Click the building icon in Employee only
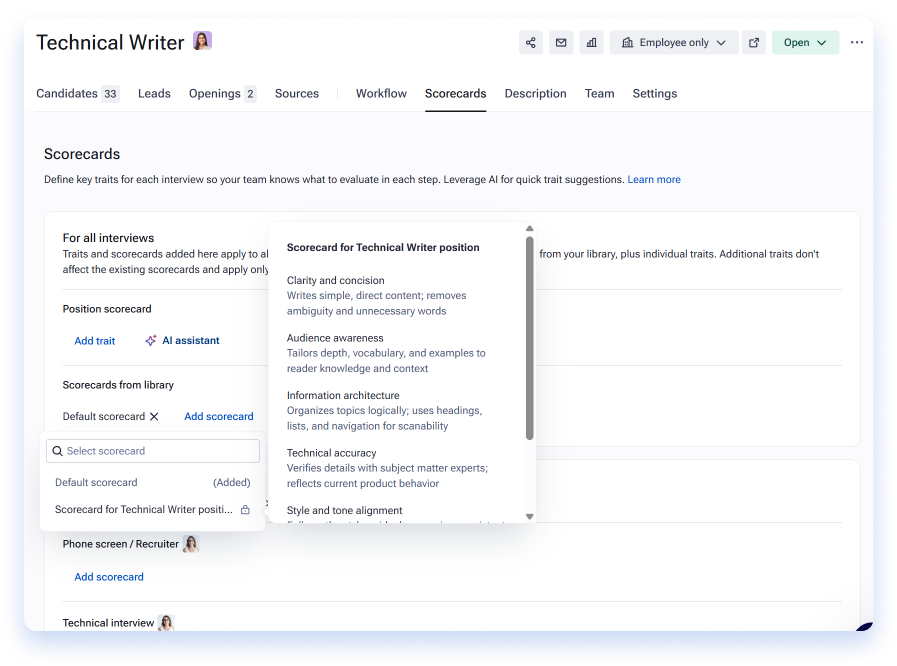The height and width of the screenshot is (666, 897). (628, 42)
